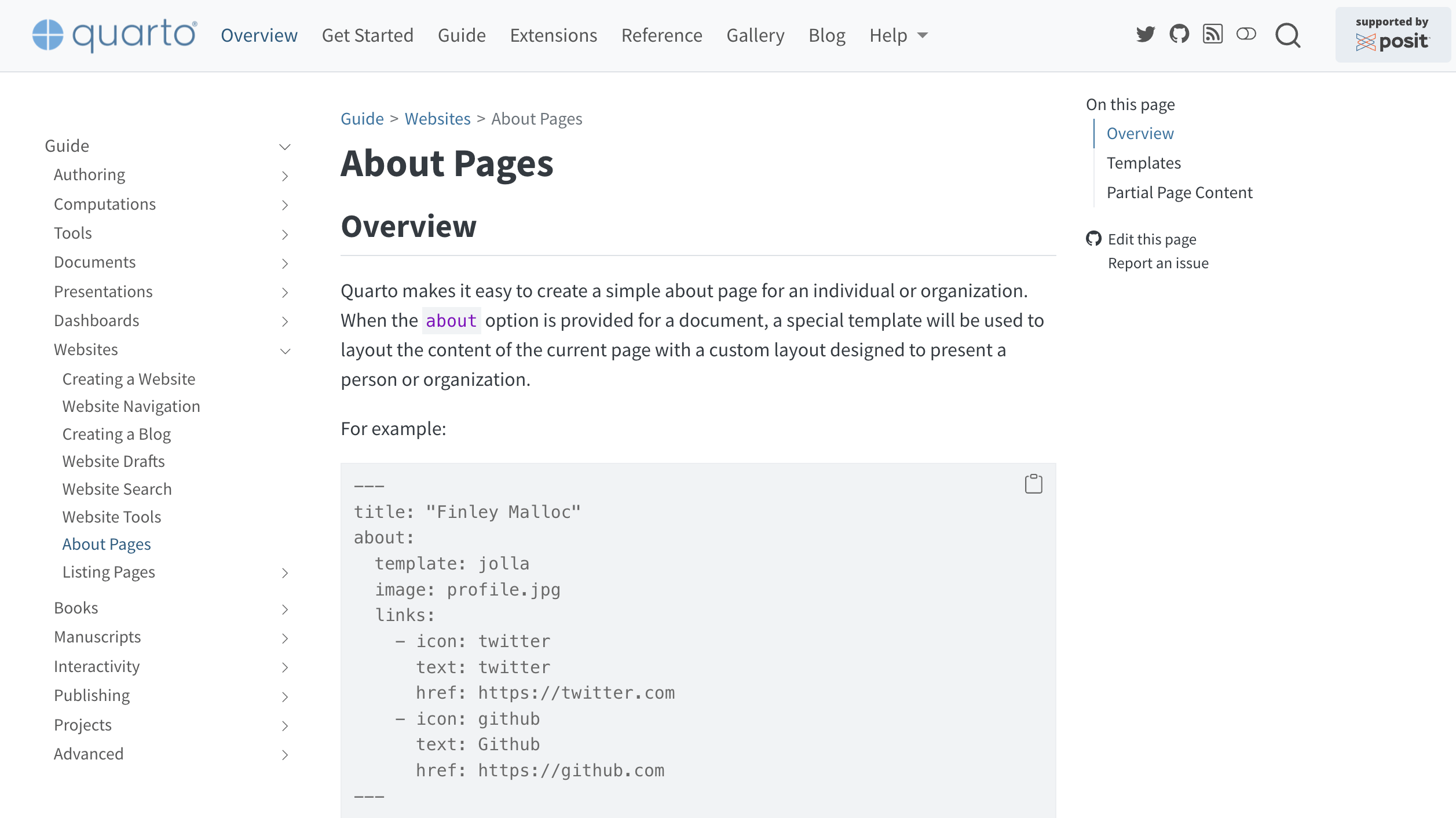
Task: Go to Get Started in navbar
Action: (367, 35)
